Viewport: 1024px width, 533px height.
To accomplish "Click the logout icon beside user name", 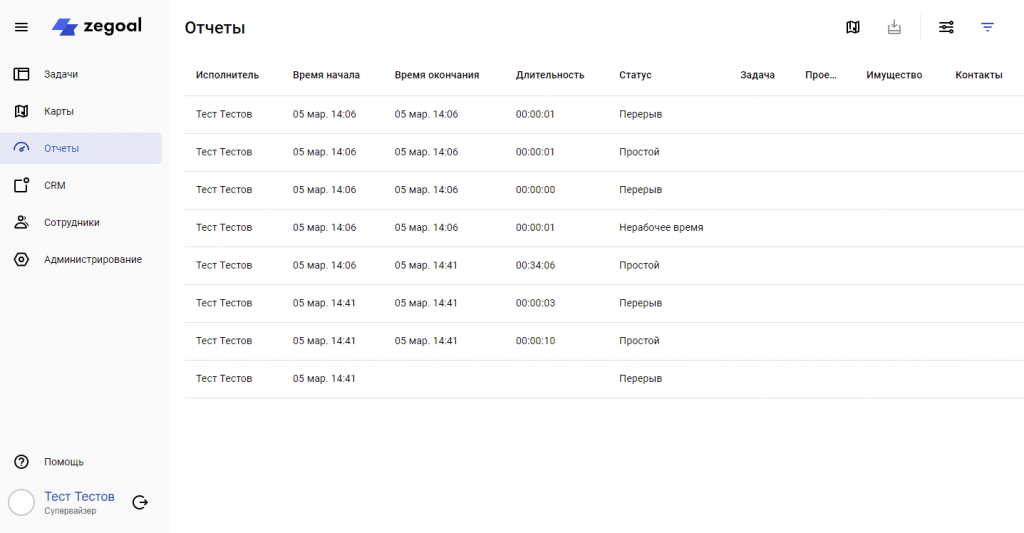I will (x=140, y=502).
